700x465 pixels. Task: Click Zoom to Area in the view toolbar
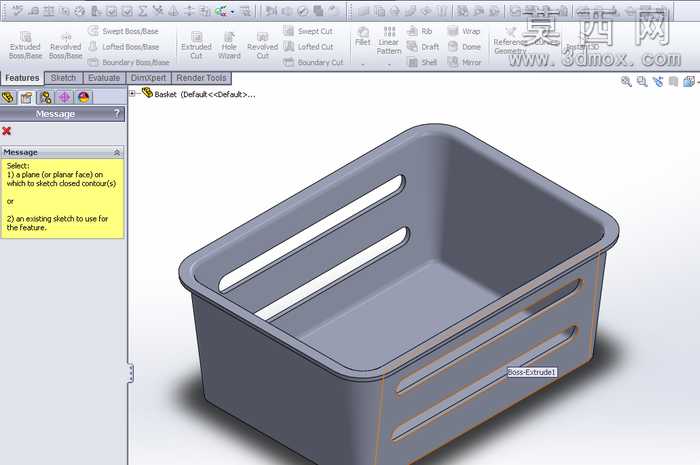[642, 81]
